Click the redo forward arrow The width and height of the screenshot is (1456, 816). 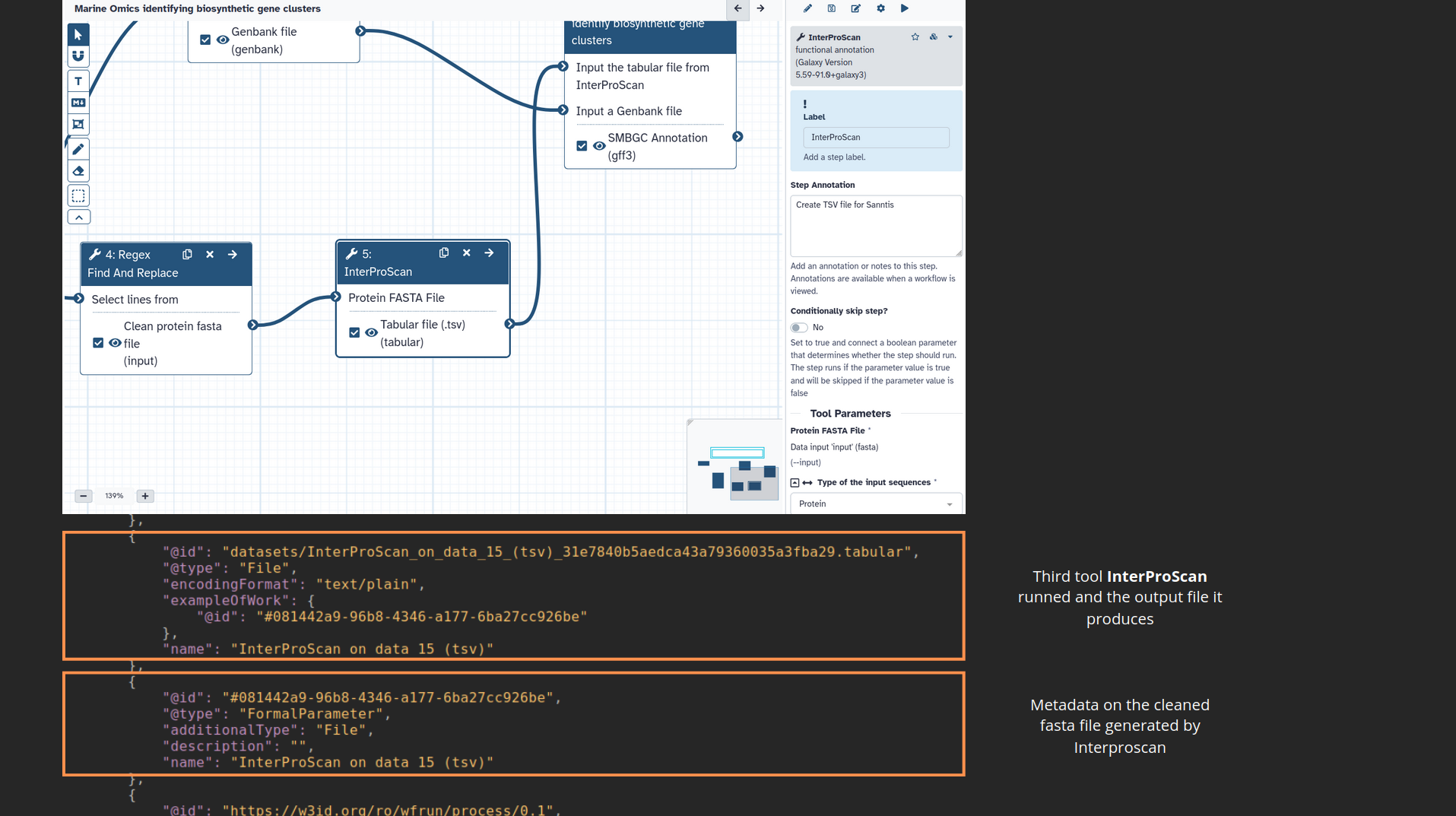(x=760, y=8)
